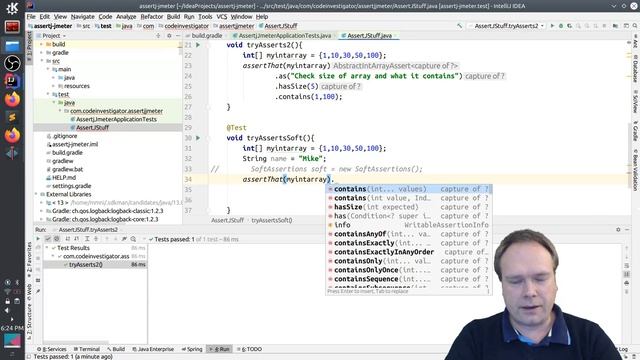The width and height of the screenshot is (640, 360).
Task: Open the Java Enterprise tool window
Action: (x=153, y=349)
